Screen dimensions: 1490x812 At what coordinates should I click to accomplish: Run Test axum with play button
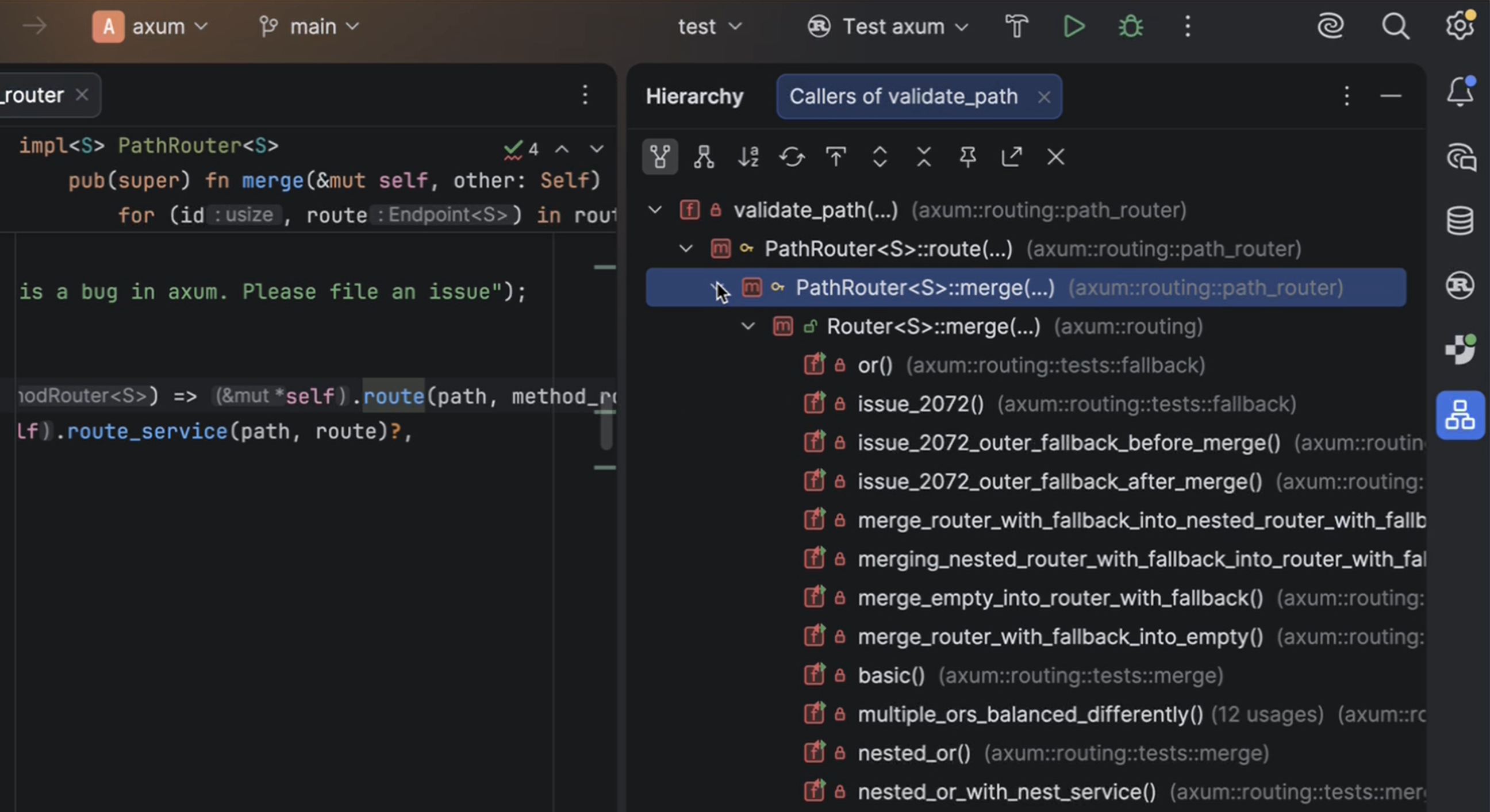1074,26
